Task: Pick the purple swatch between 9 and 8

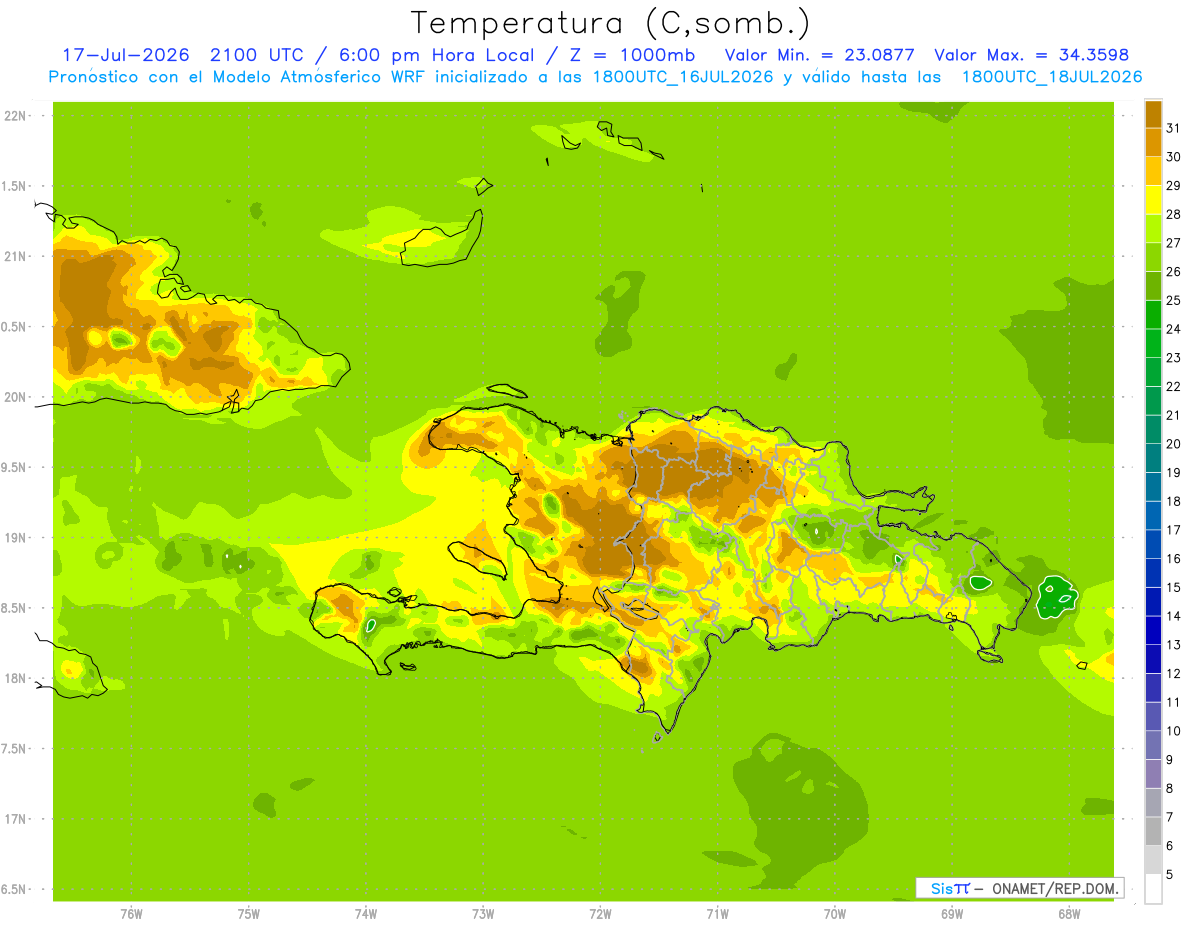Action: tap(1153, 774)
